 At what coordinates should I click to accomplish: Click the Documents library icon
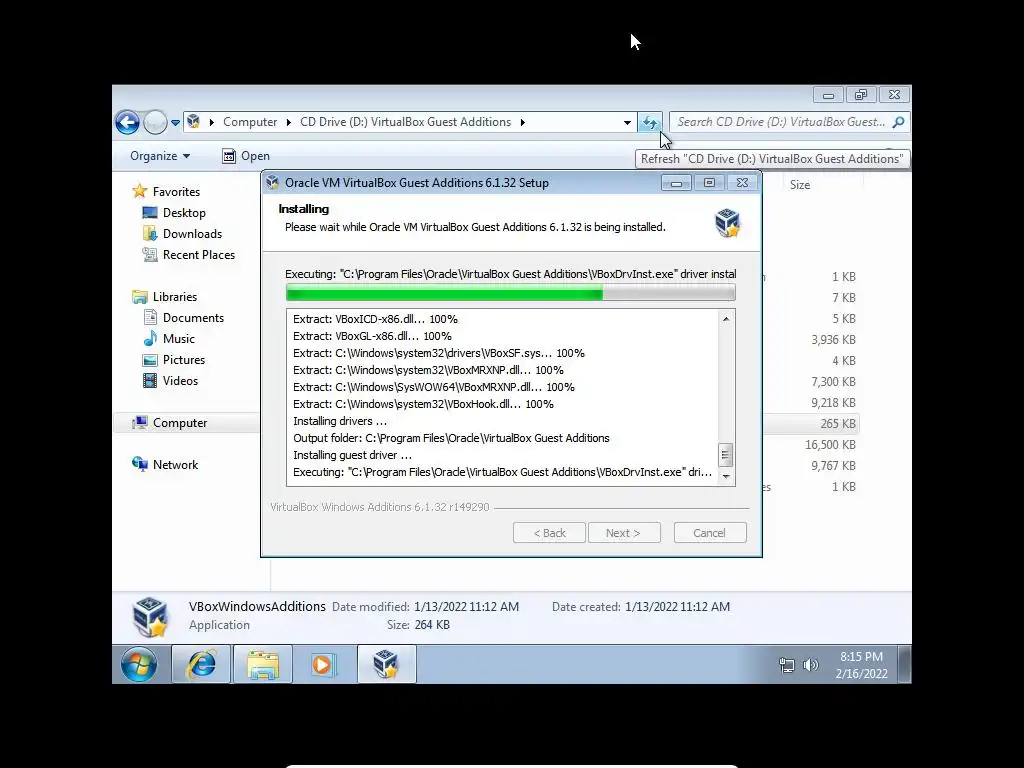(150, 317)
